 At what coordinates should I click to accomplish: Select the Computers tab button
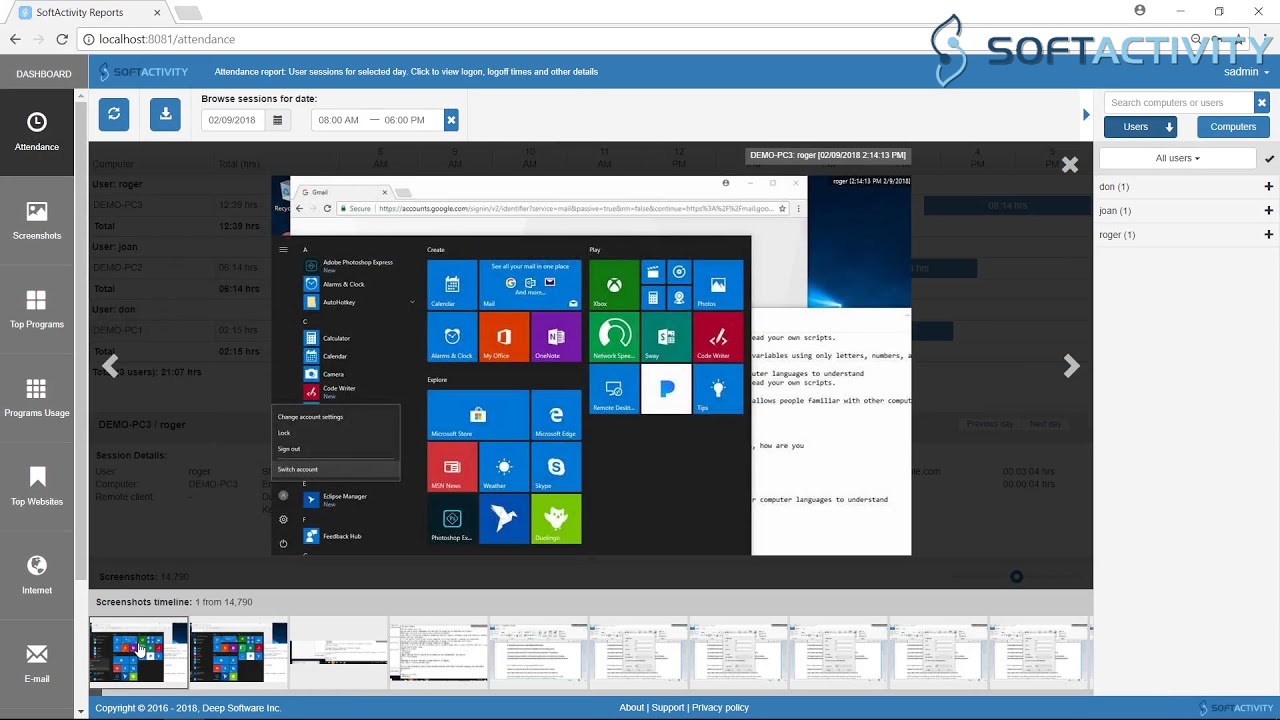(1233, 127)
